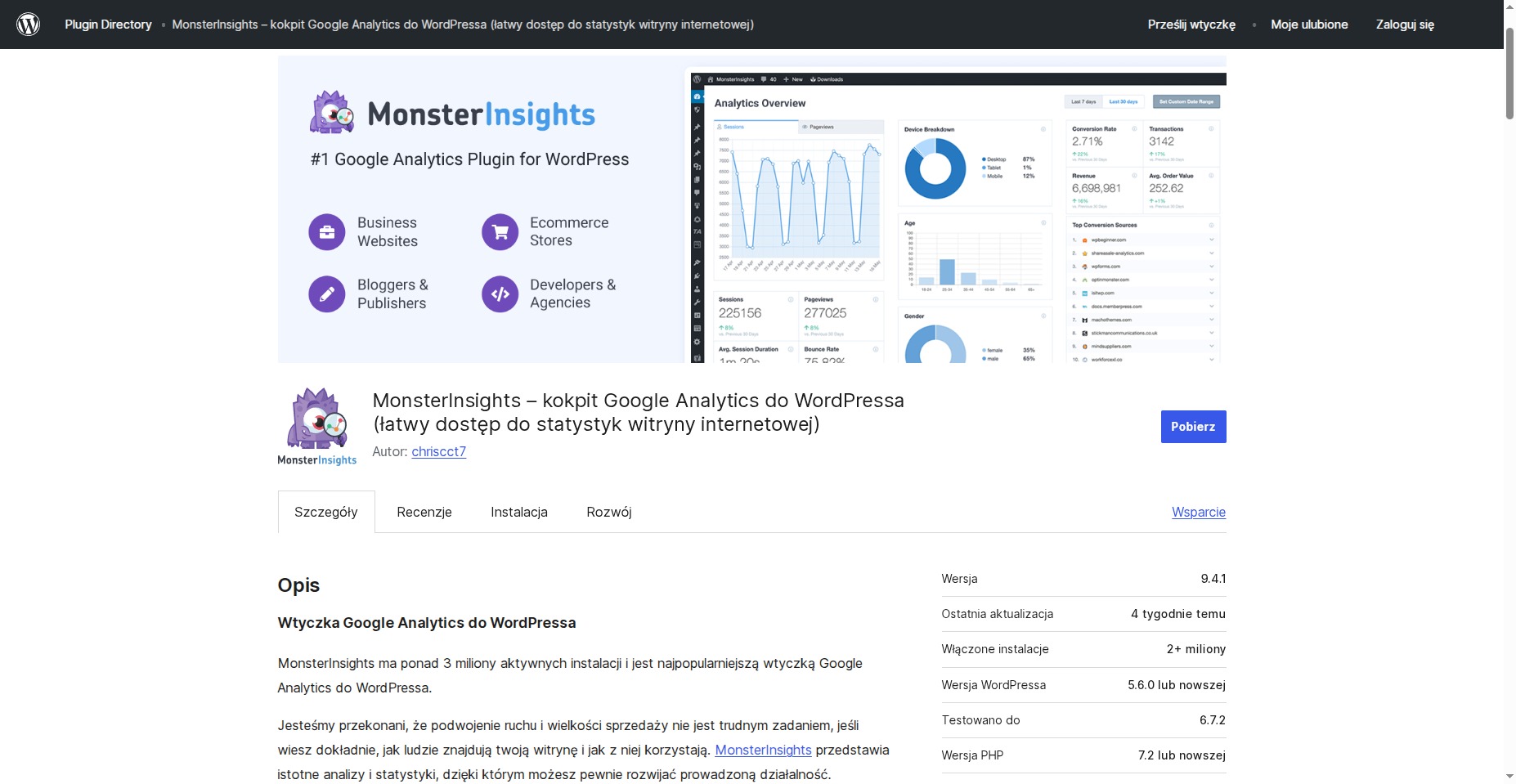Click the code icon for Developers & Agencies

(500, 294)
